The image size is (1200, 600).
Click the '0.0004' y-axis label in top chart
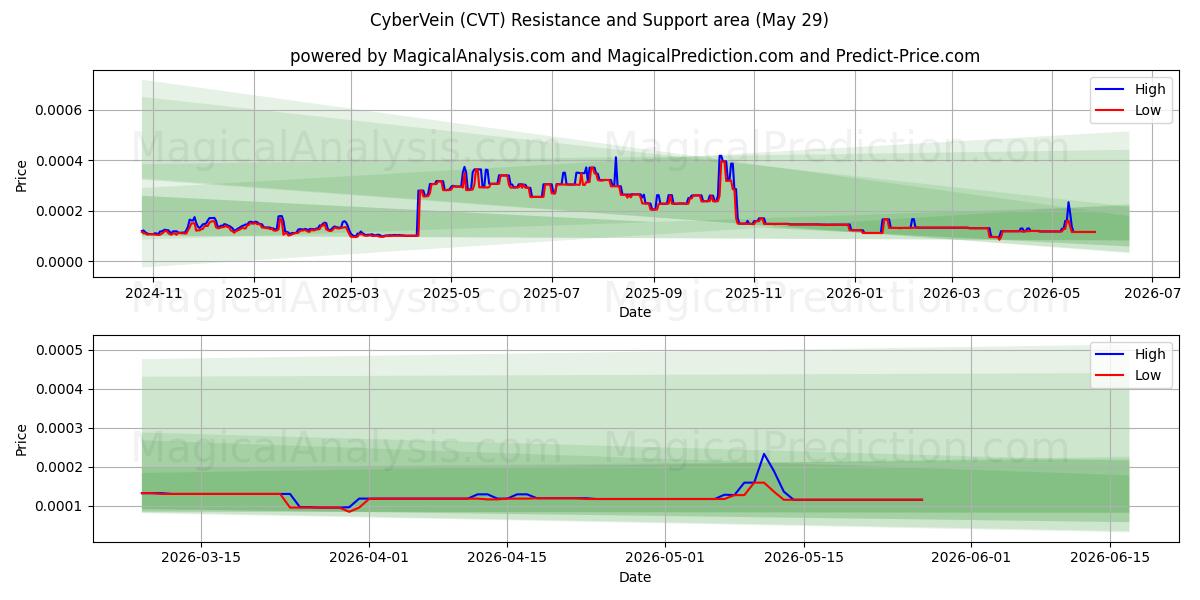(60, 161)
